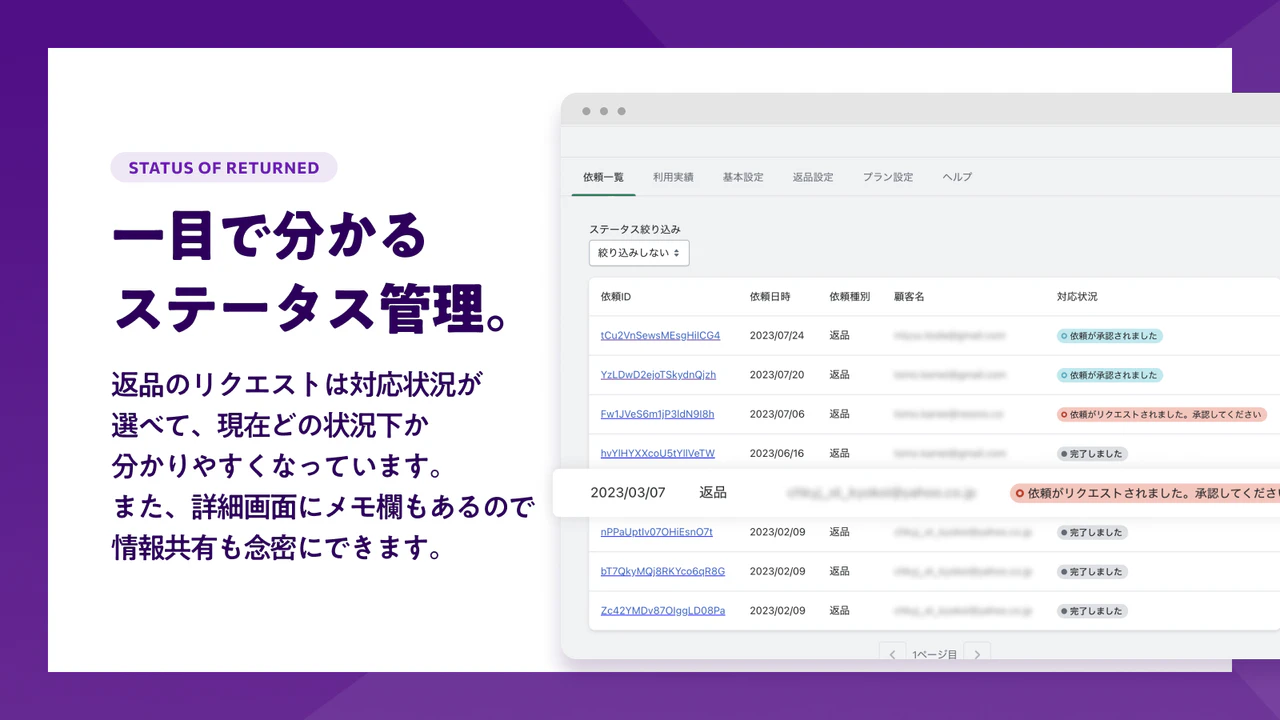Go to the 基本設定 tab
This screenshot has height=720, width=1280.
point(743,177)
